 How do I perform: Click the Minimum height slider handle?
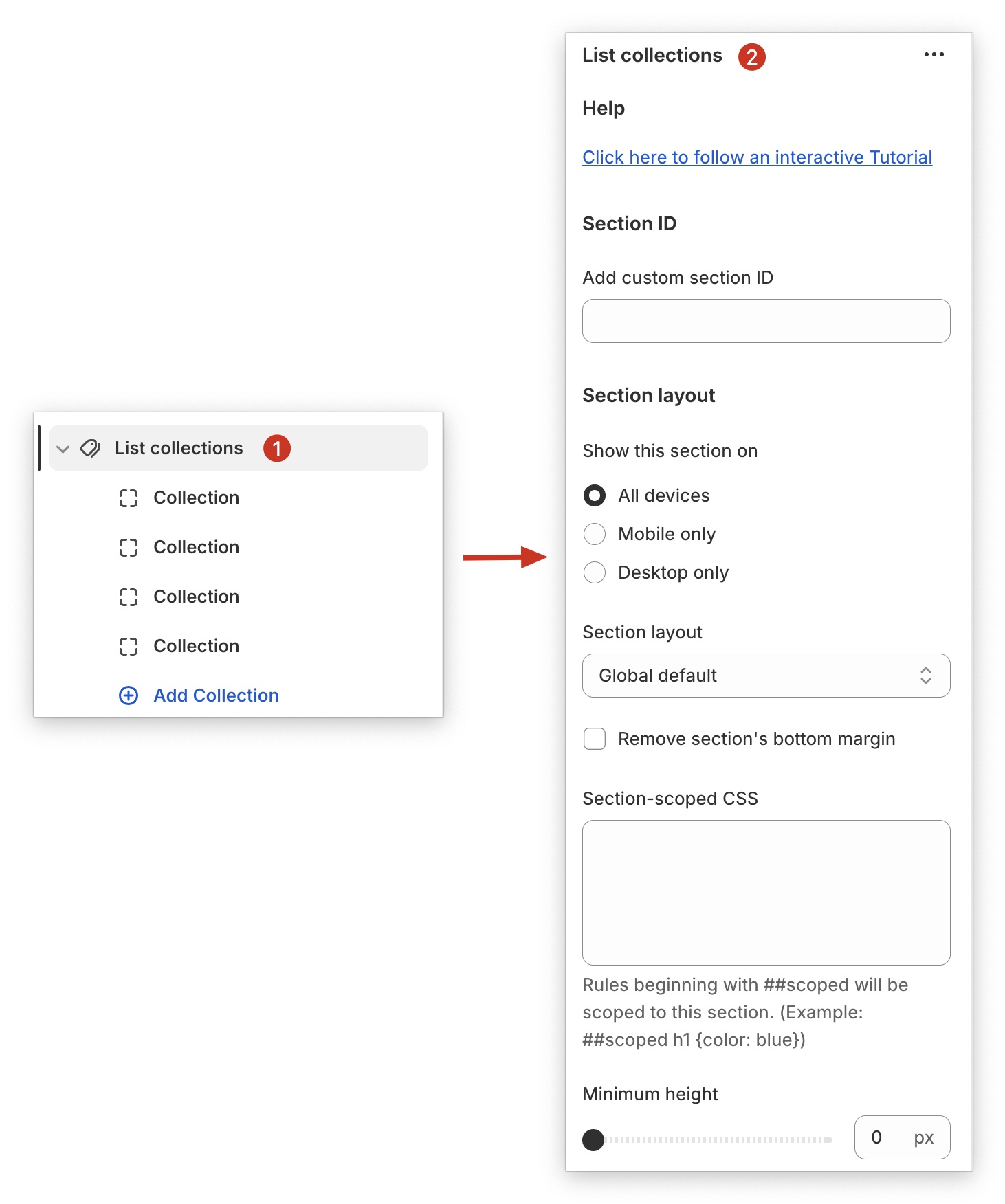593,1139
